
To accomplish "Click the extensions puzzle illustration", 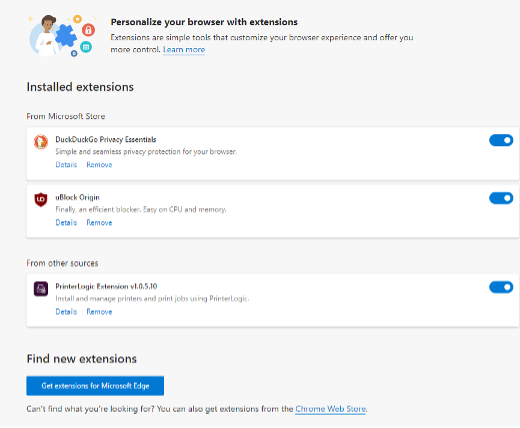I will coord(62,36).
